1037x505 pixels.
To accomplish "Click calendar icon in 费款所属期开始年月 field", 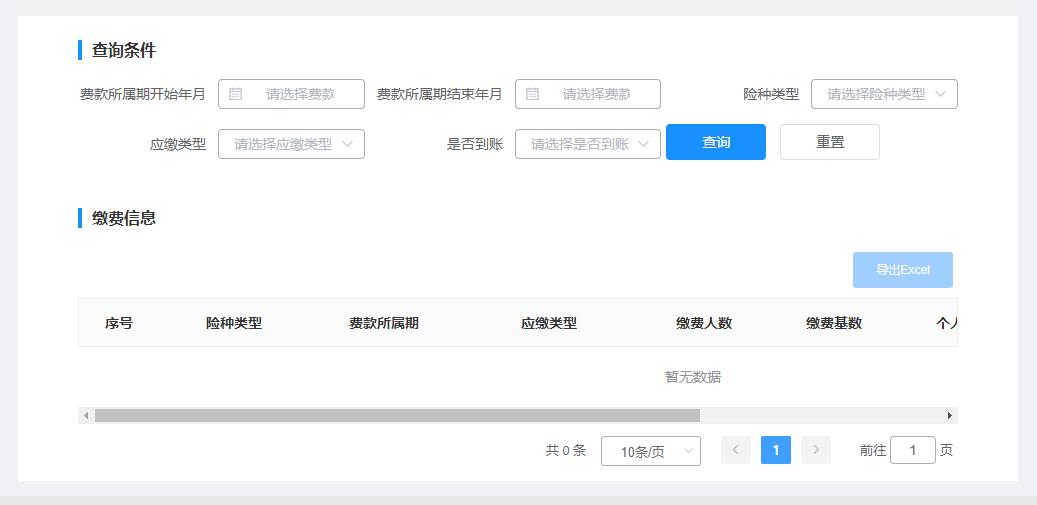I will 235,94.
